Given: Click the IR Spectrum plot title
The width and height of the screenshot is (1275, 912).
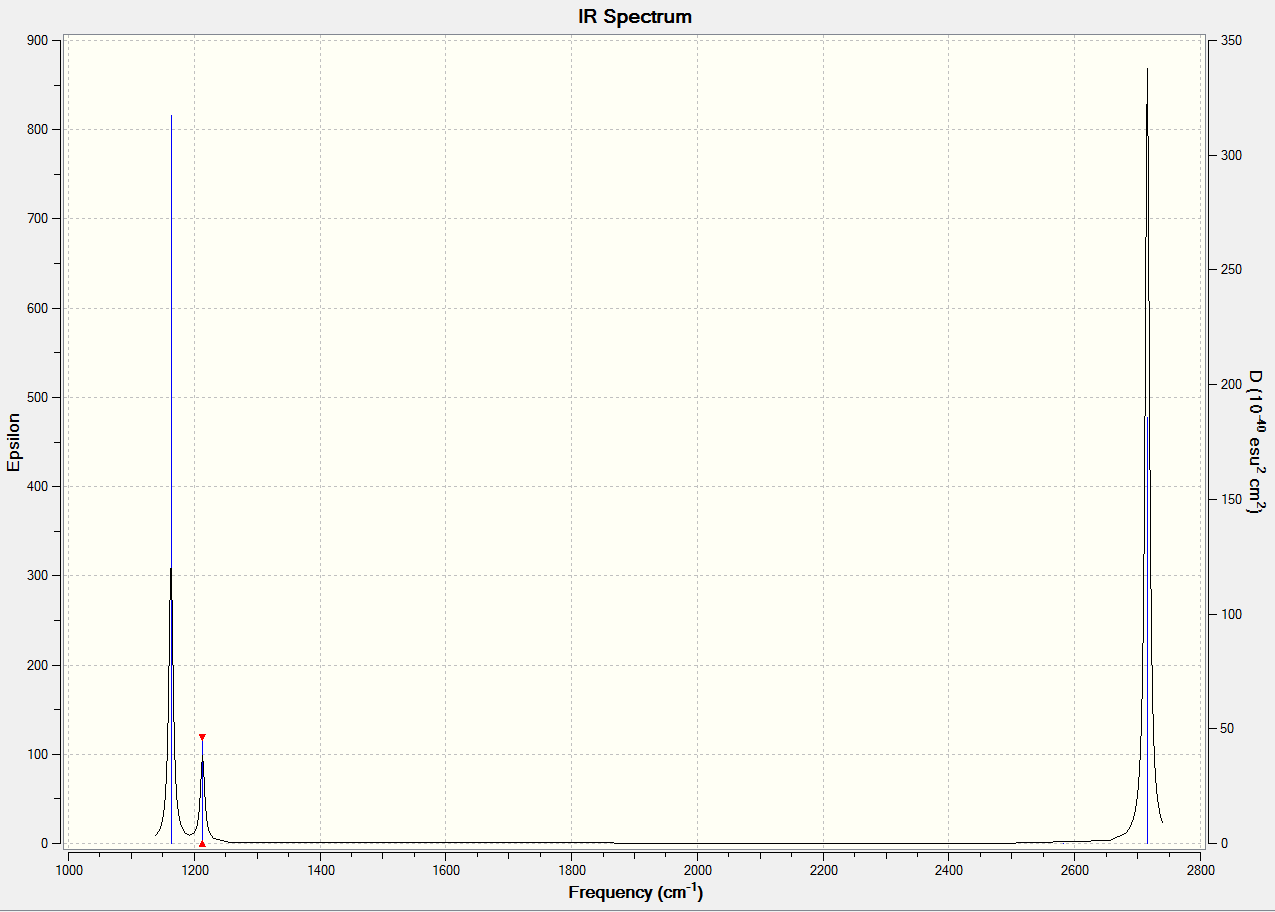Looking at the screenshot, I should [635, 17].
